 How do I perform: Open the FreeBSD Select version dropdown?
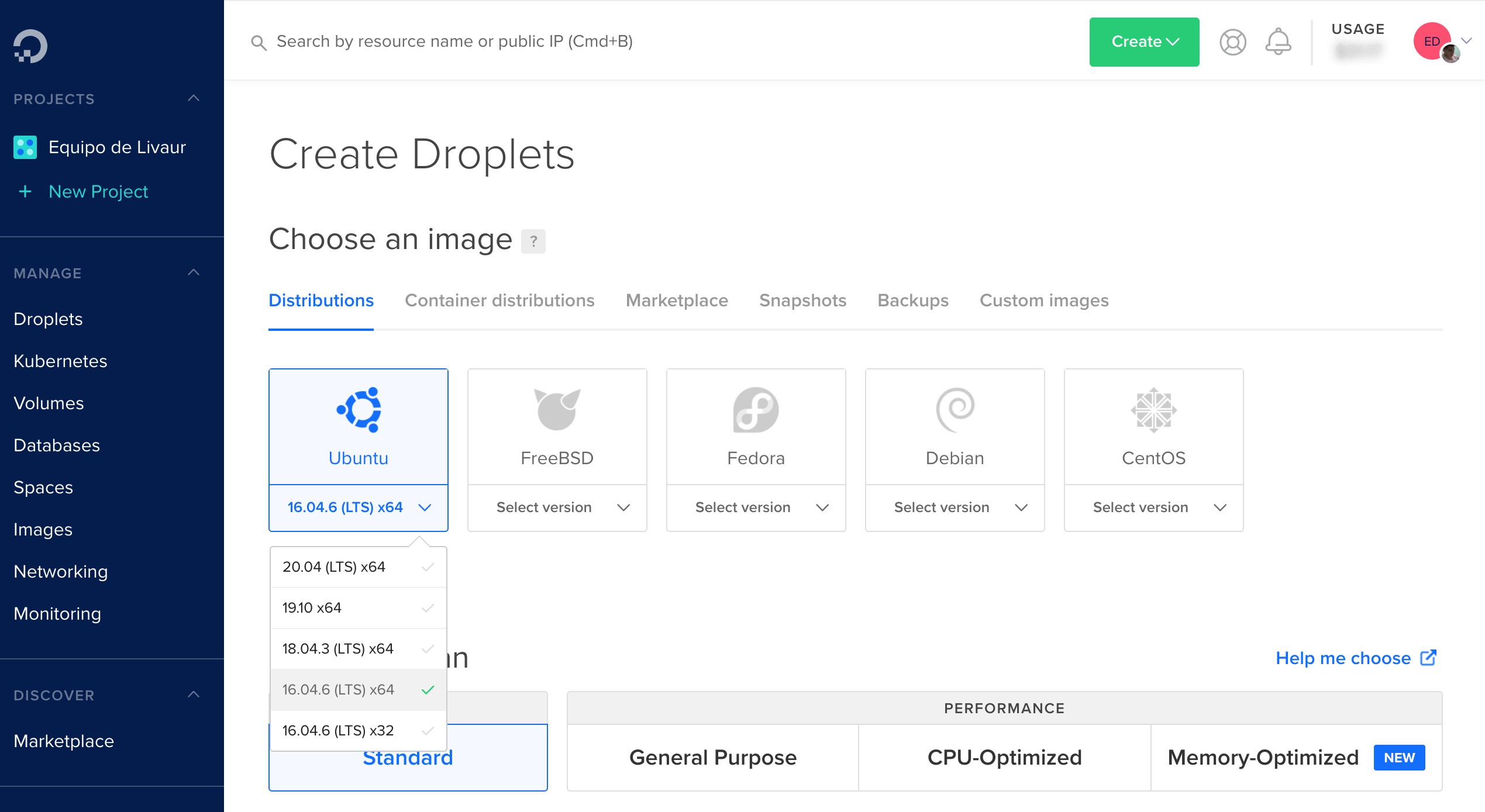click(x=557, y=507)
